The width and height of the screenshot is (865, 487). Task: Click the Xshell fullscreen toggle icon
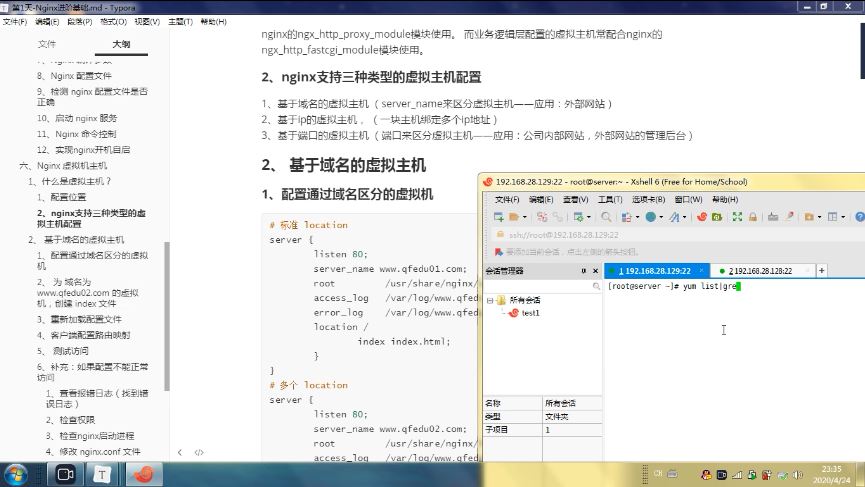pyautogui.click(x=737, y=217)
